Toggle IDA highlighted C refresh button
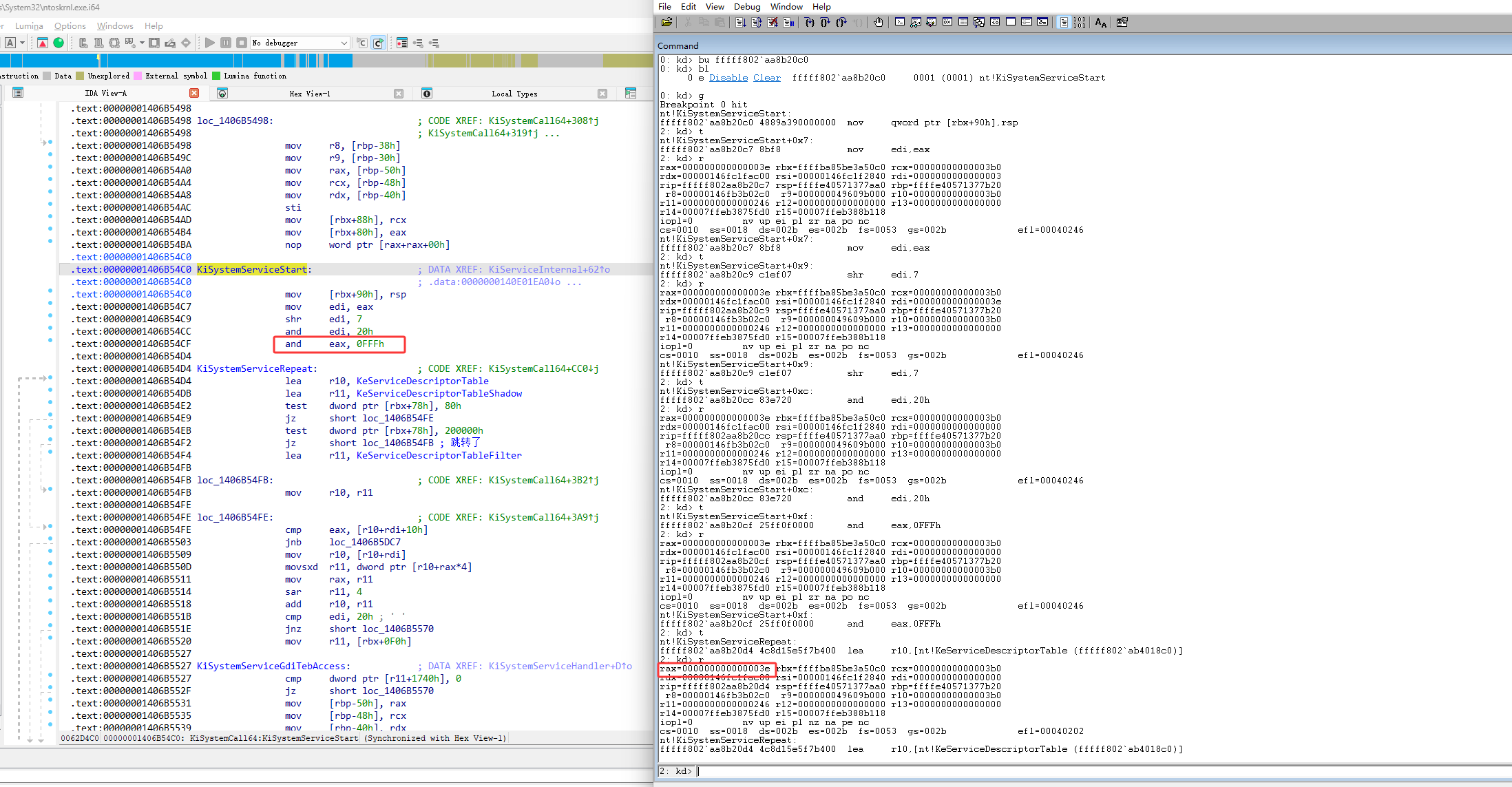This screenshot has width=1512, height=787. click(x=378, y=43)
